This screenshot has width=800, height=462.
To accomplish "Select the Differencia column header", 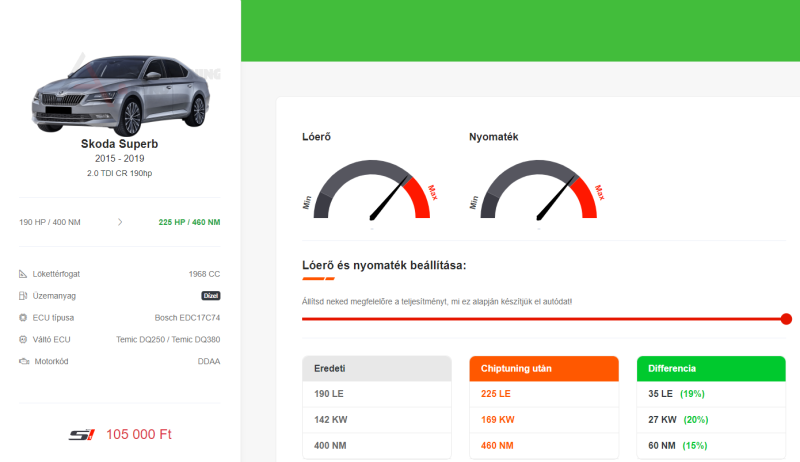I will tap(711, 368).
